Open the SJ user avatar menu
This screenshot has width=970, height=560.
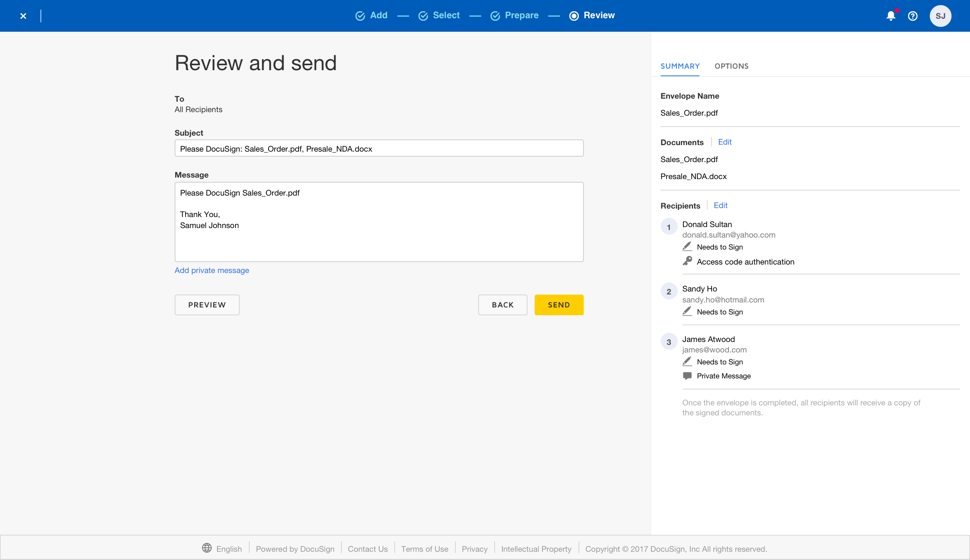click(x=940, y=15)
